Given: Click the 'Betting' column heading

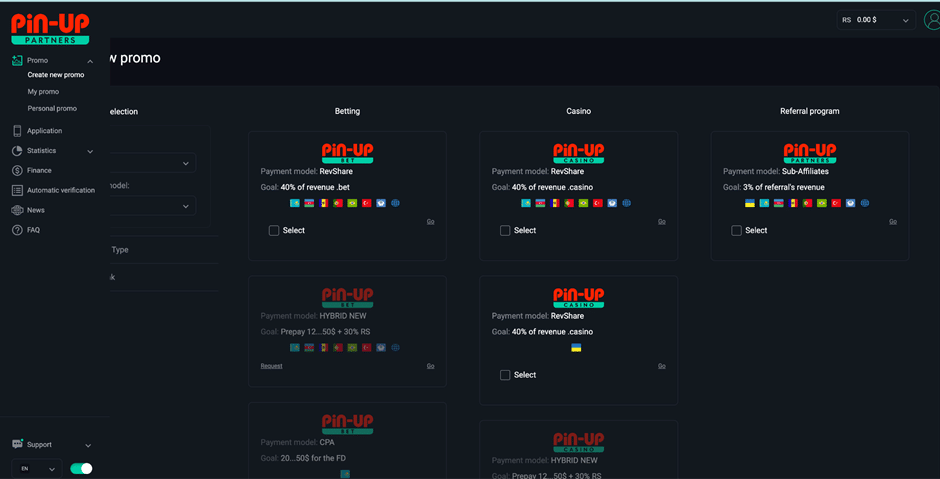Looking at the screenshot, I should (348, 112).
